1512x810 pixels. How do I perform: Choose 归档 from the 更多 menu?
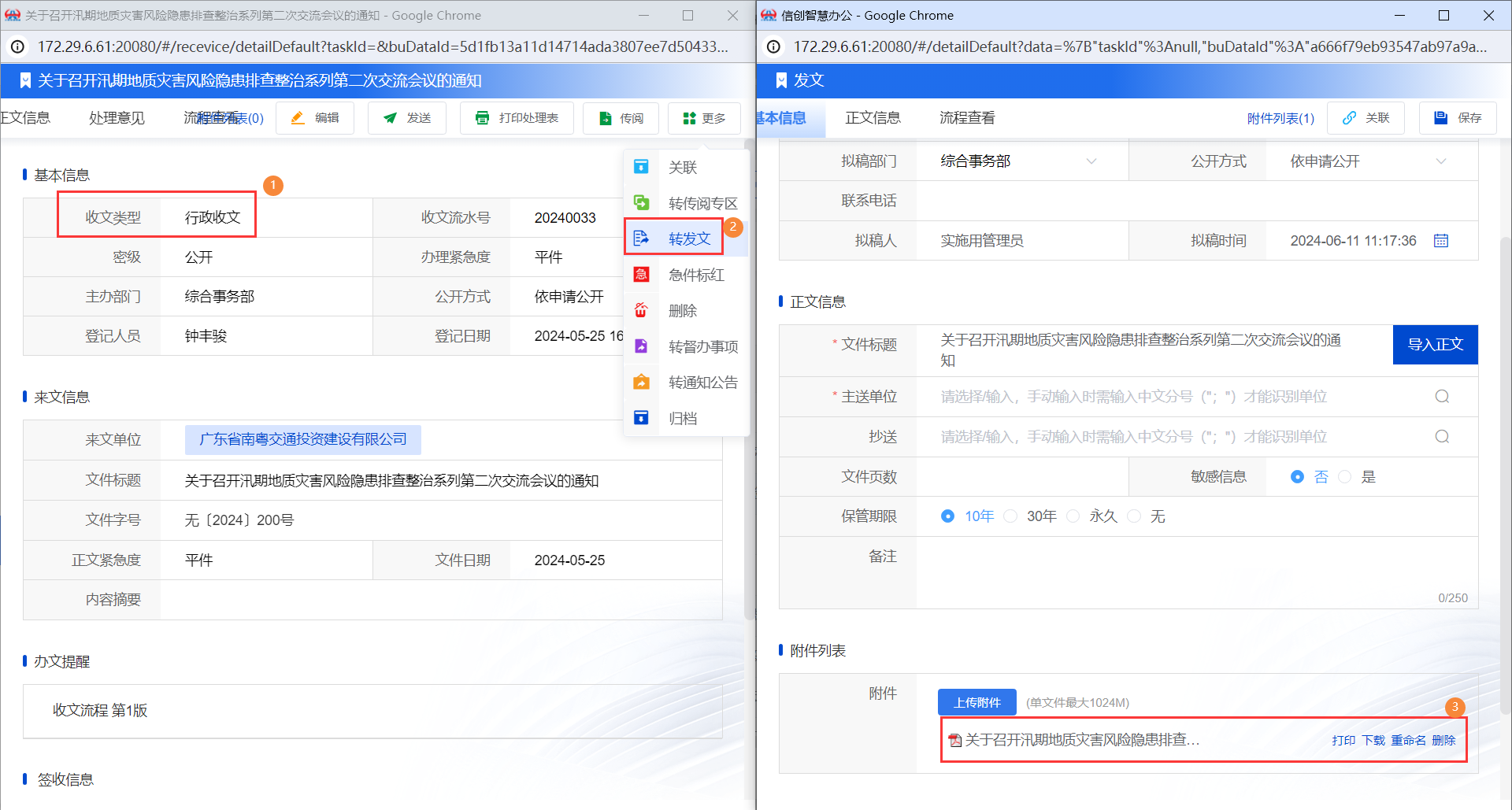tap(685, 418)
